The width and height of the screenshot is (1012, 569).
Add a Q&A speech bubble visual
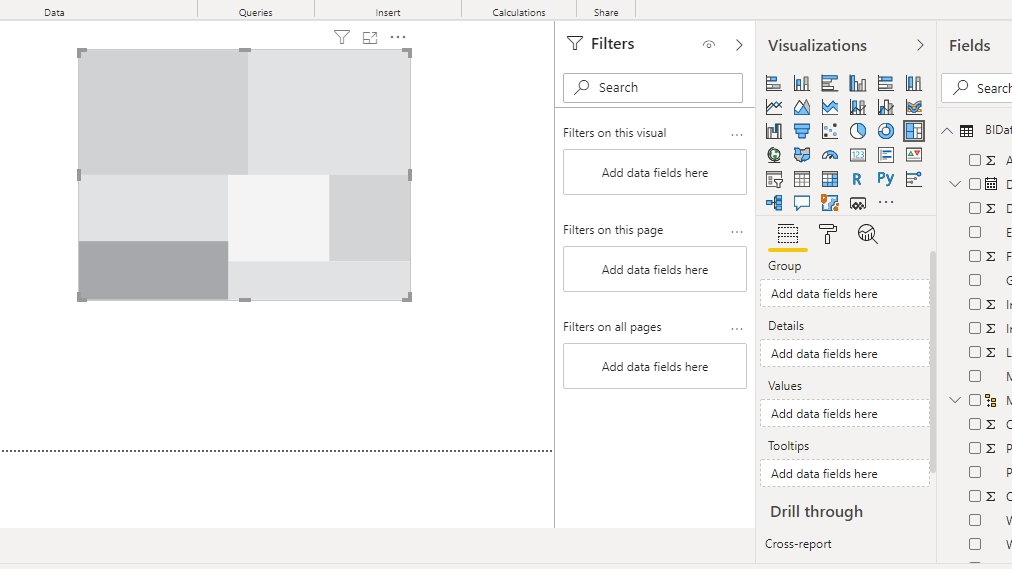pyautogui.click(x=802, y=203)
